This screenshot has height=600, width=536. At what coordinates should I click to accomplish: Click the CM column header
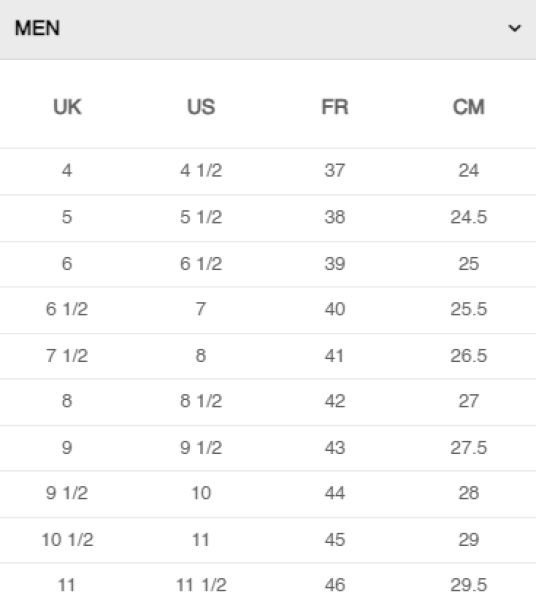click(x=469, y=107)
